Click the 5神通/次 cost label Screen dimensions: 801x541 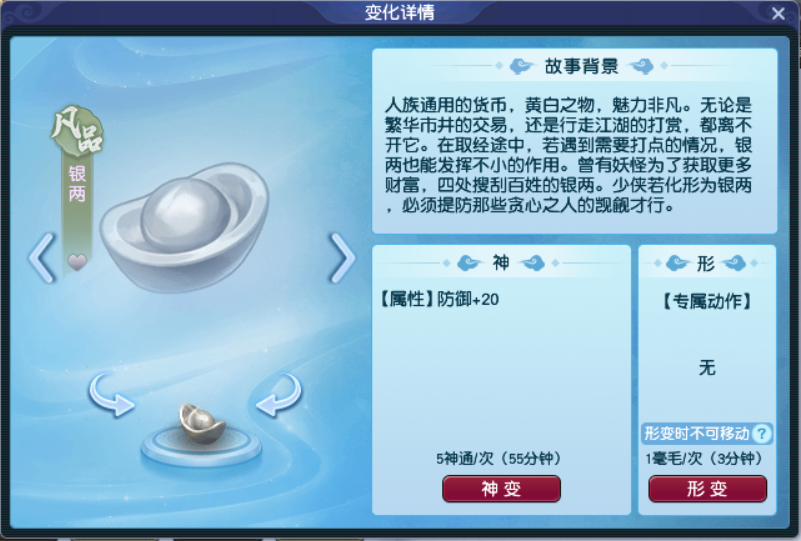coord(498,458)
